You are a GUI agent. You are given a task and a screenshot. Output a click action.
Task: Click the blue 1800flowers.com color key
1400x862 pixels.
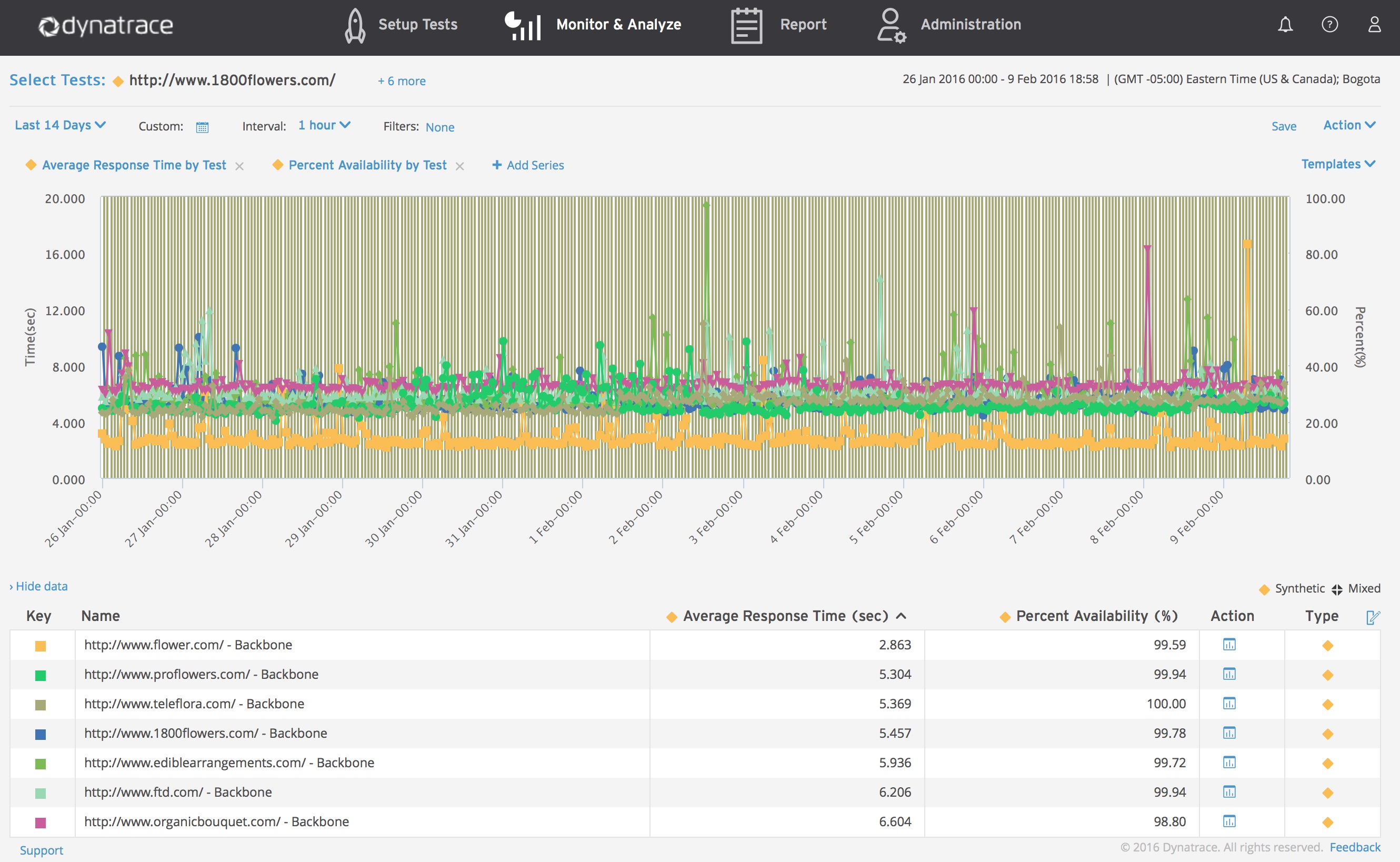pos(41,734)
